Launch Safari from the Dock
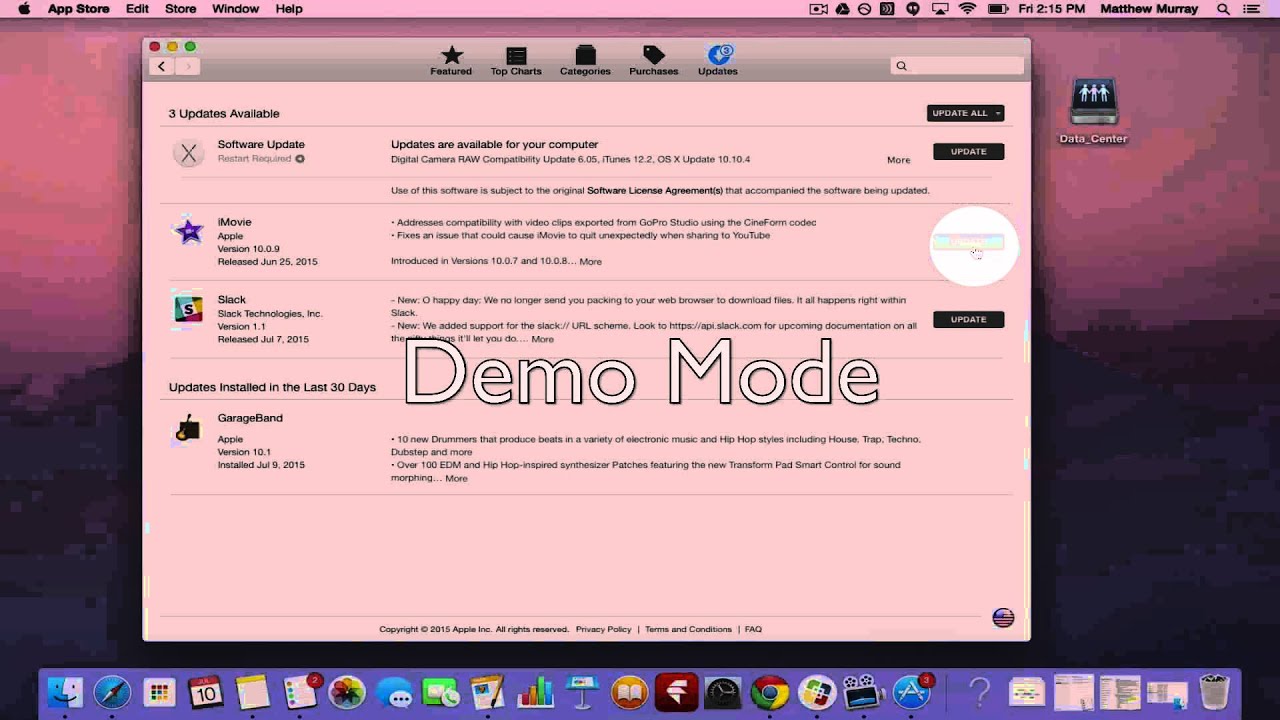The height and width of the screenshot is (720, 1280). click(x=112, y=691)
